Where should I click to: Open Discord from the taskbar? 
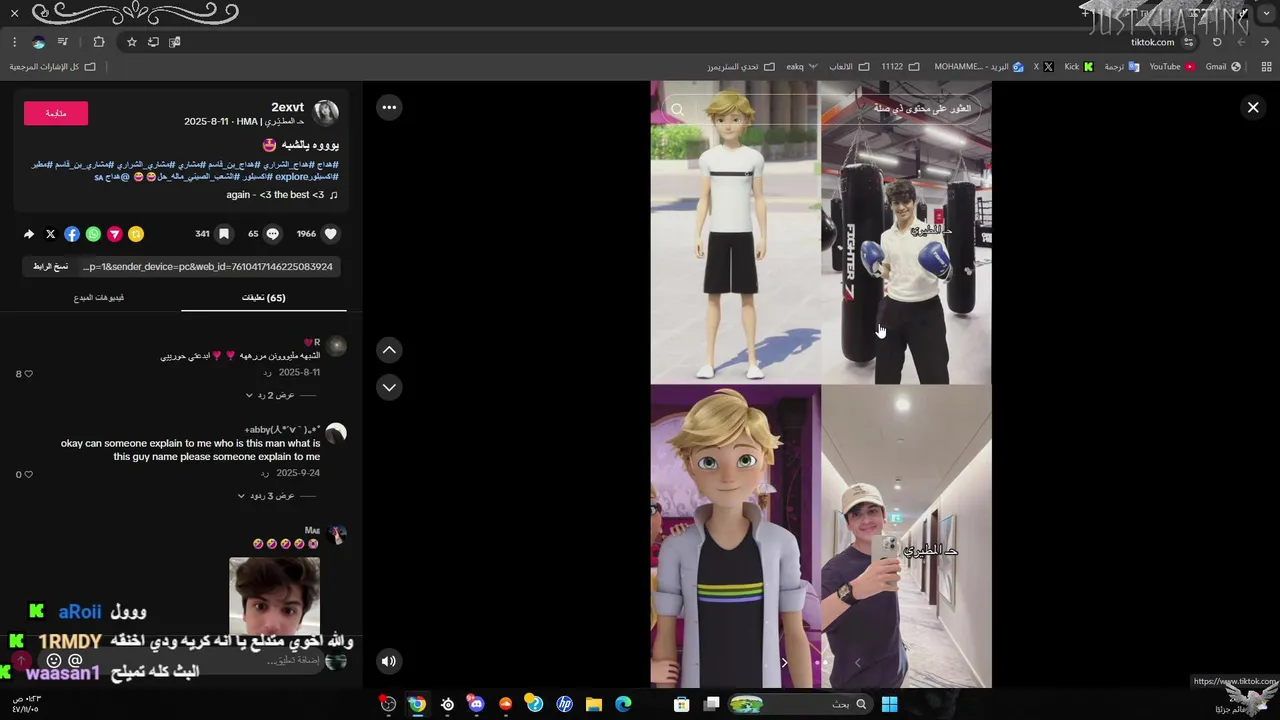pos(476,704)
